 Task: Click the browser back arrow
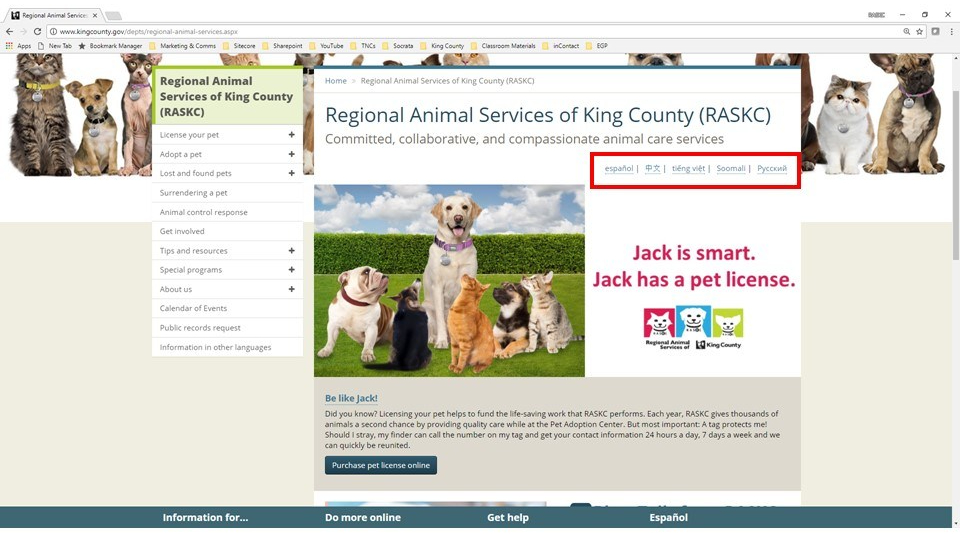[9, 32]
